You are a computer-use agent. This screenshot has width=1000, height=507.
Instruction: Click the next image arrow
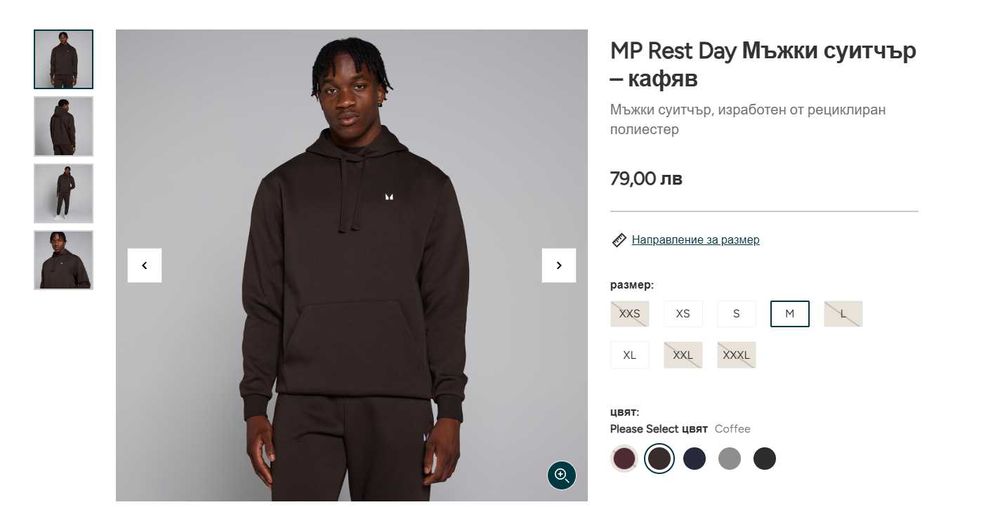[x=559, y=265]
